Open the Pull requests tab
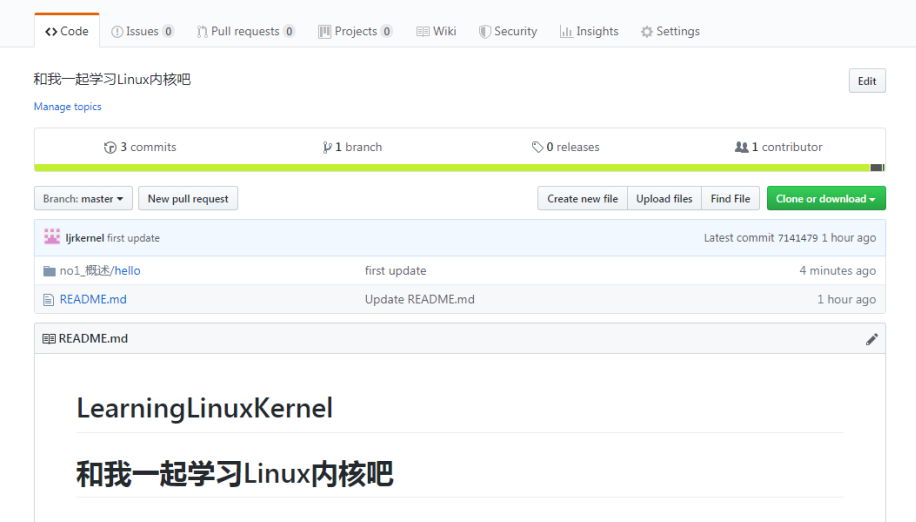 point(245,31)
